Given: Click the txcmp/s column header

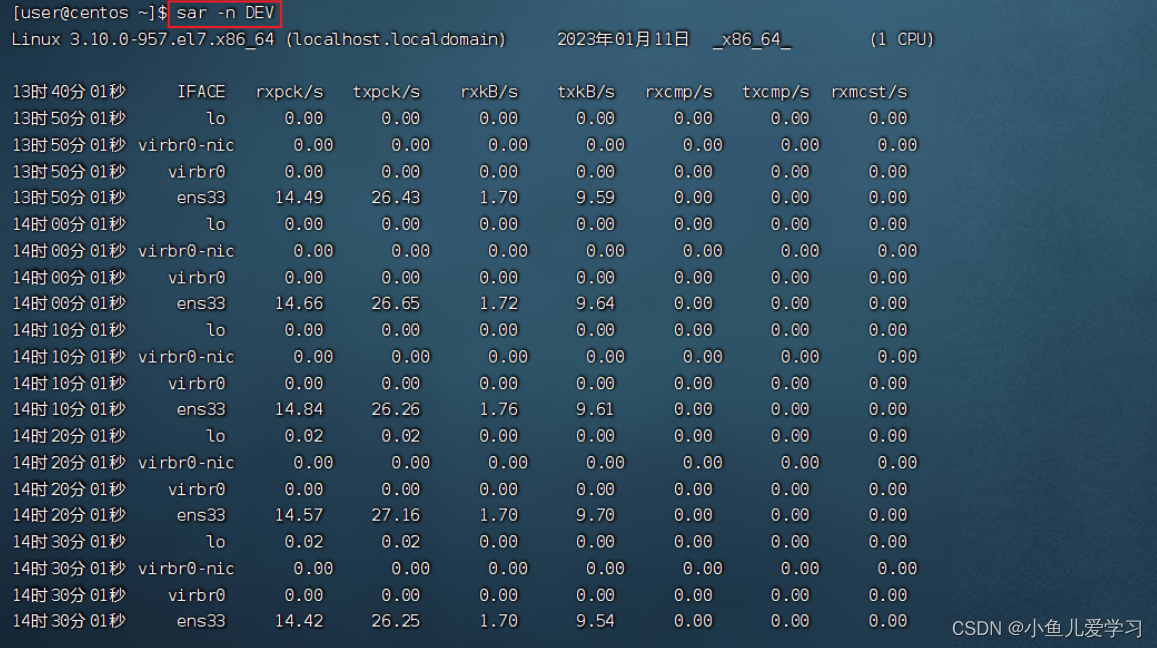Looking at the screenshot, I should (776, 92).
